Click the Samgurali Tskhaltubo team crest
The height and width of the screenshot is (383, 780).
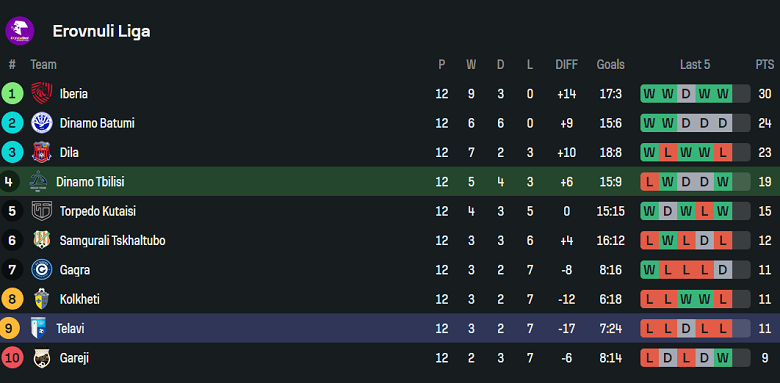click(42, 240)
